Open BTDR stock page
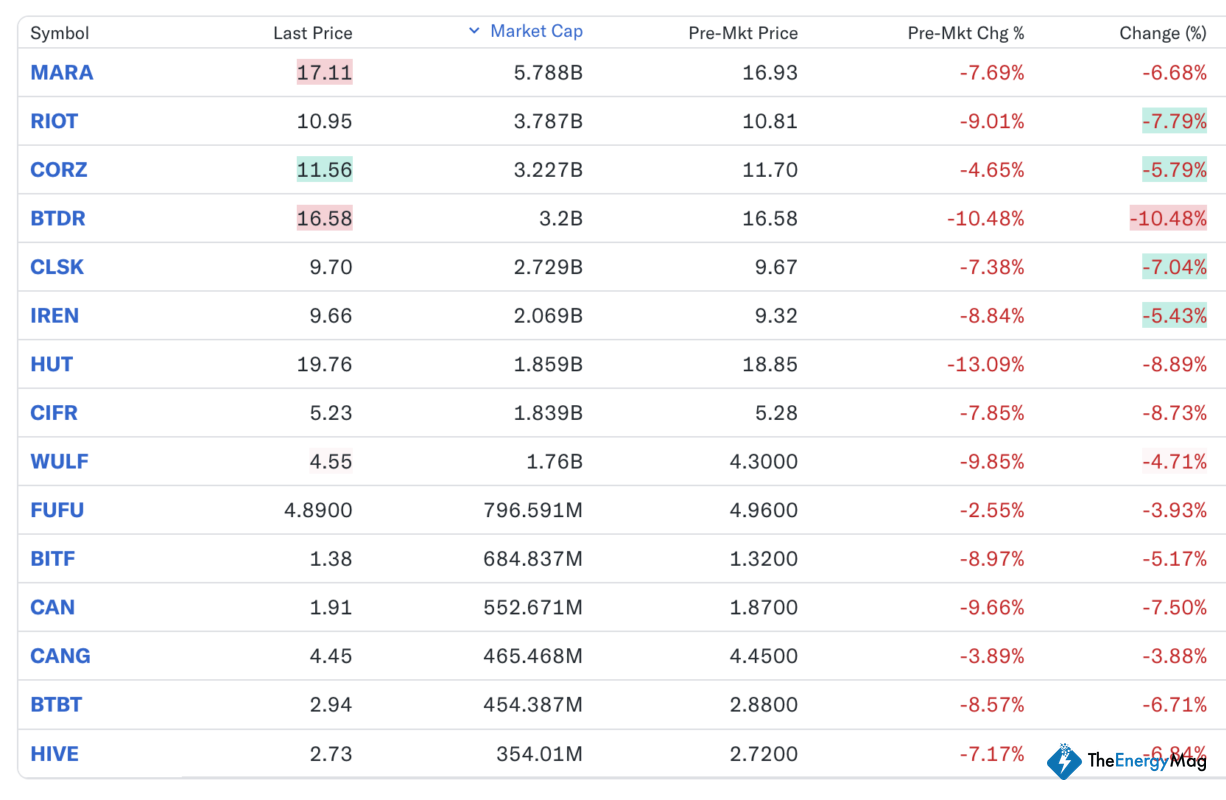 [58, 219]
